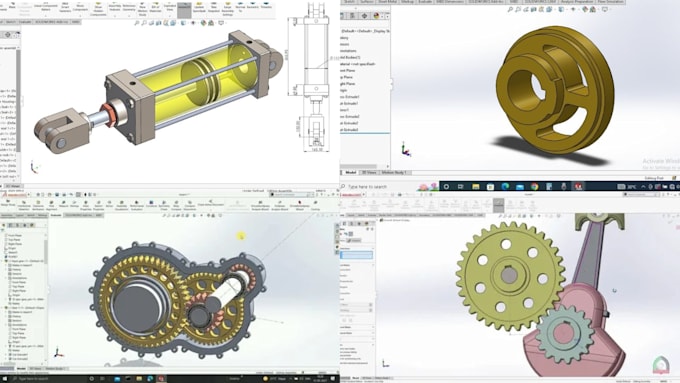Click New Motion Study in cylinder ribbon
The image size is (680, 383).
point(142,10)
